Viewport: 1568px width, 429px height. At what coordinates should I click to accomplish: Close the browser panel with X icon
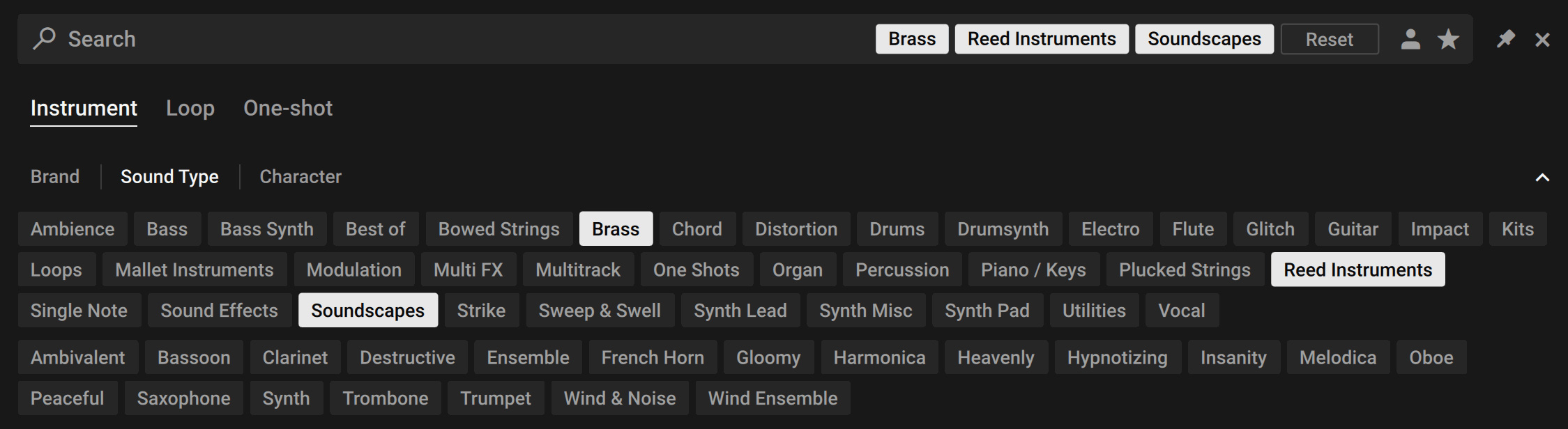[x=1542, y=40]
